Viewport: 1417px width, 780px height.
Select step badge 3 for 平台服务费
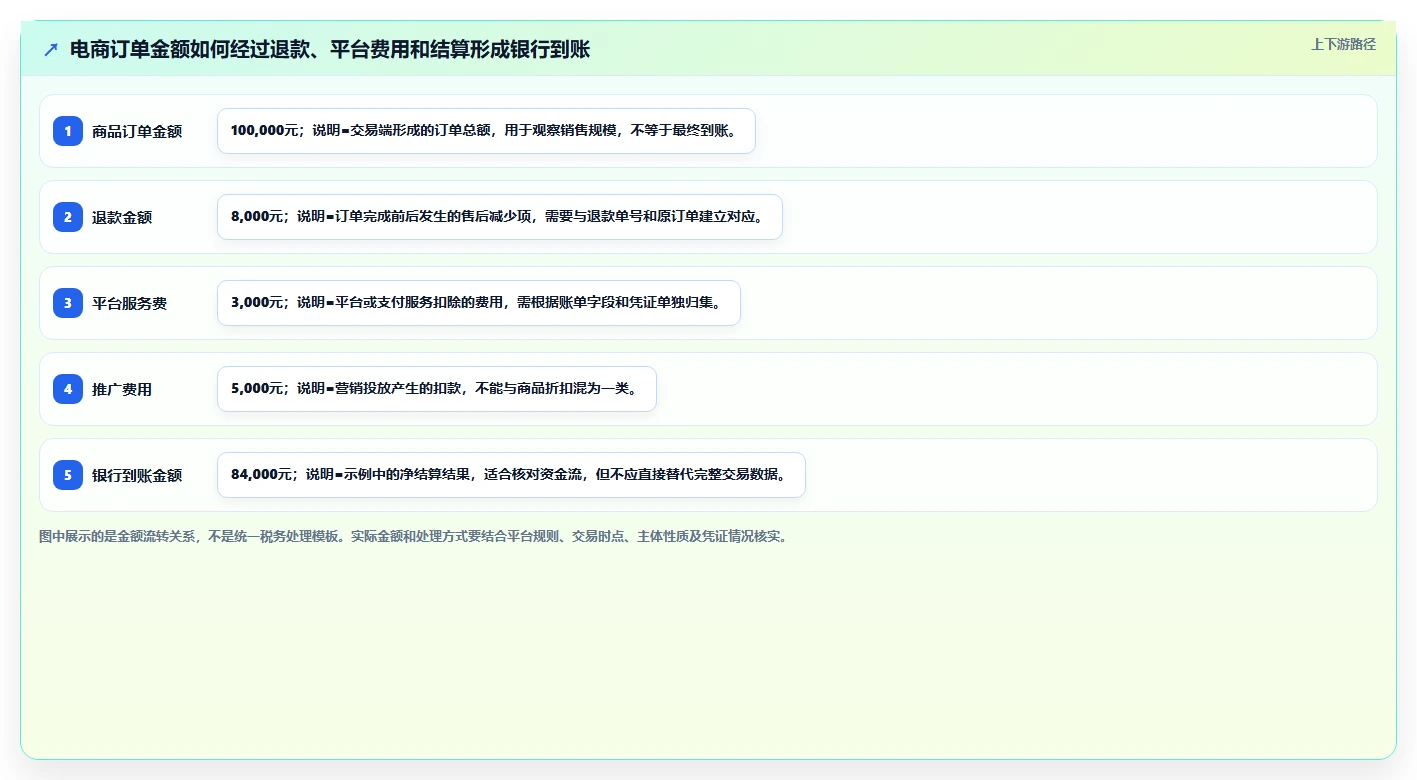tap(68, 303)
